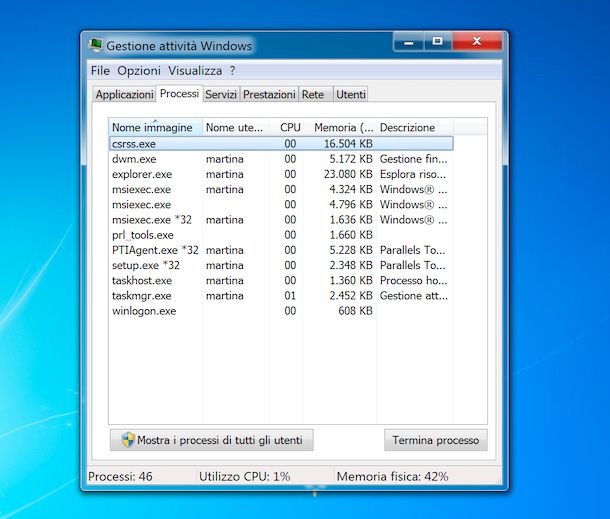Click Gestione att... description of taskmgr.exe
610x519 pixels.
point(414,295)
